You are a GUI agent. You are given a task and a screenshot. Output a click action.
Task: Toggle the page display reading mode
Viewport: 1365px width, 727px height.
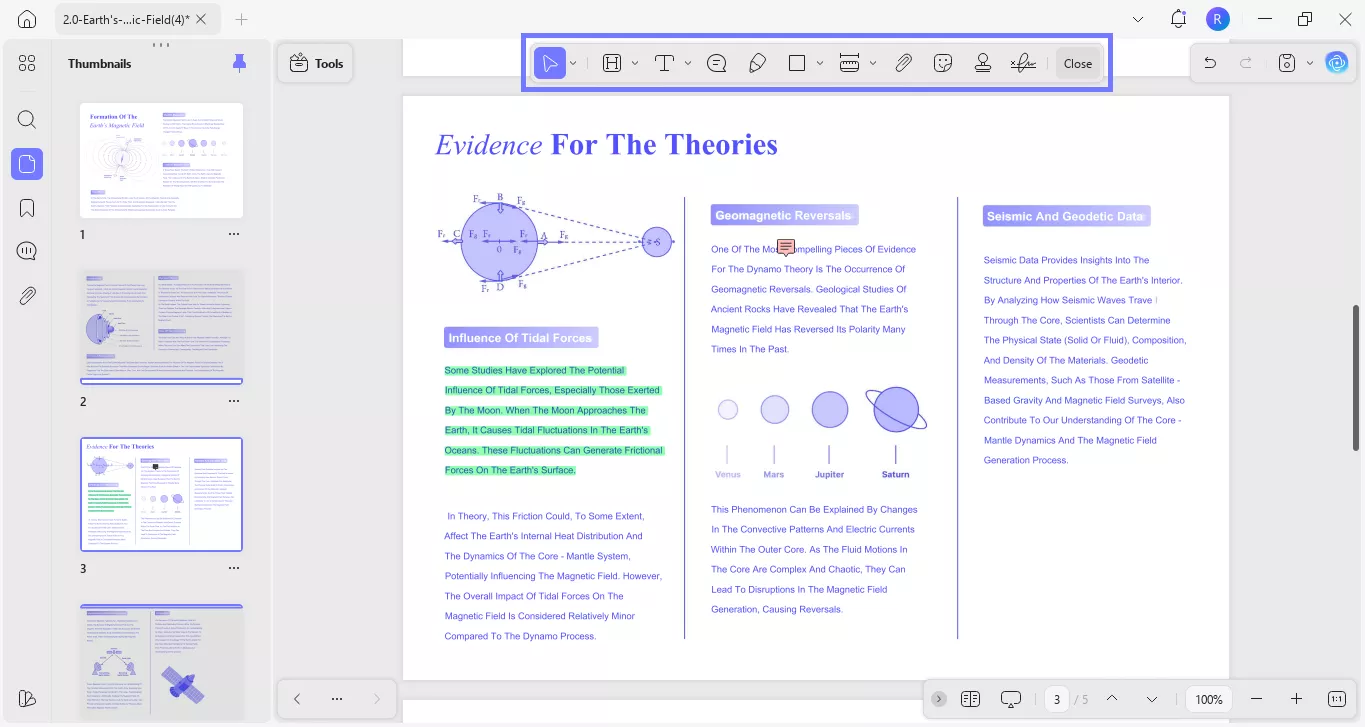(970, 699)
